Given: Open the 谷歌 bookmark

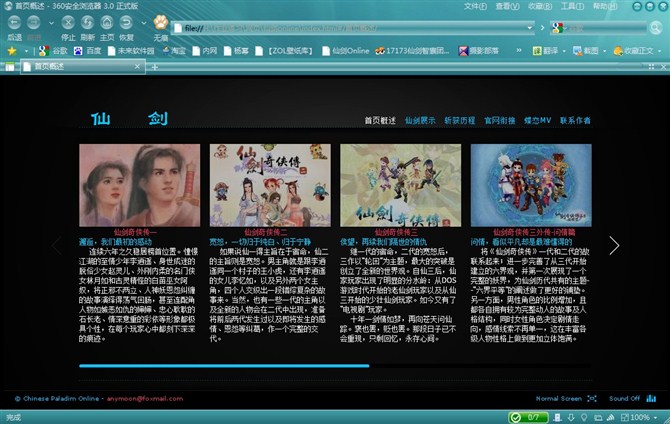Looking at the screenshot, I should pos(53,51).
